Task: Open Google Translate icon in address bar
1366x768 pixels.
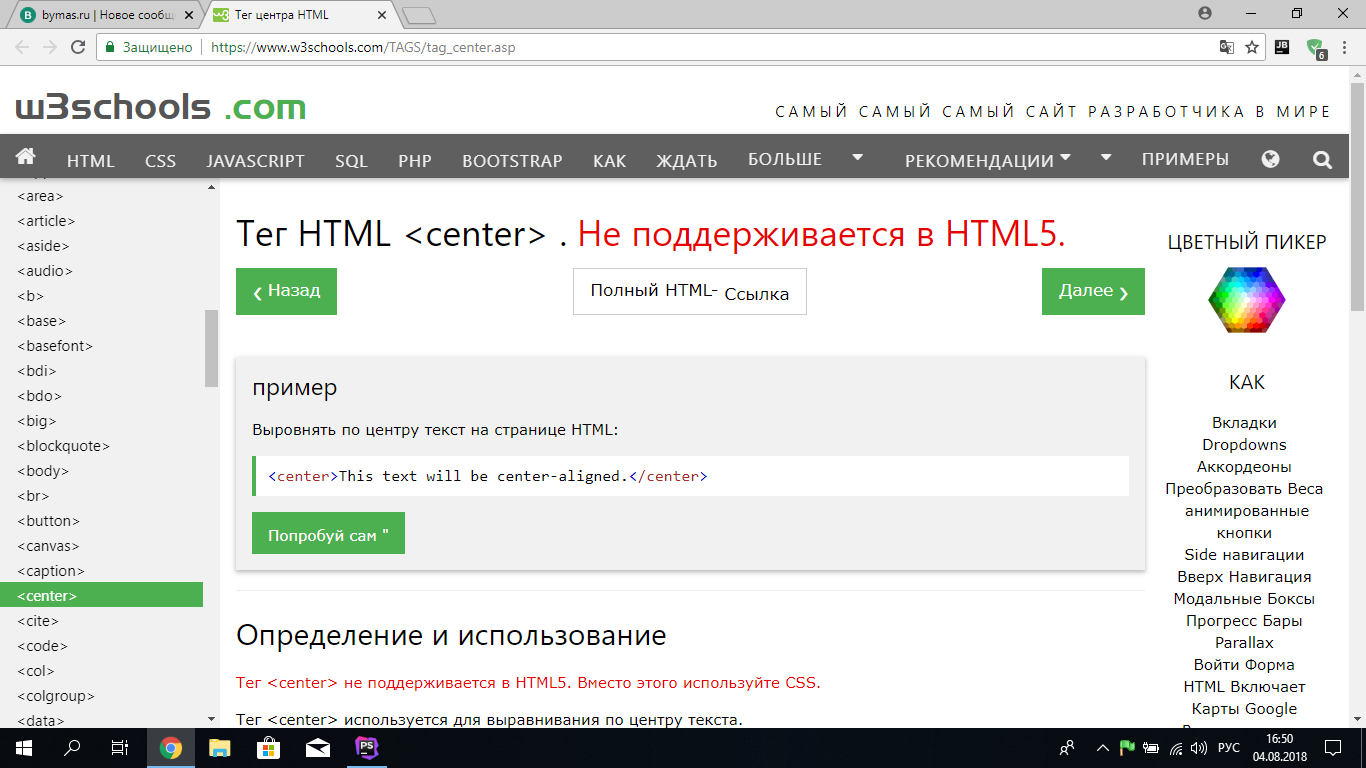Action: click(x=1226, y=47)
